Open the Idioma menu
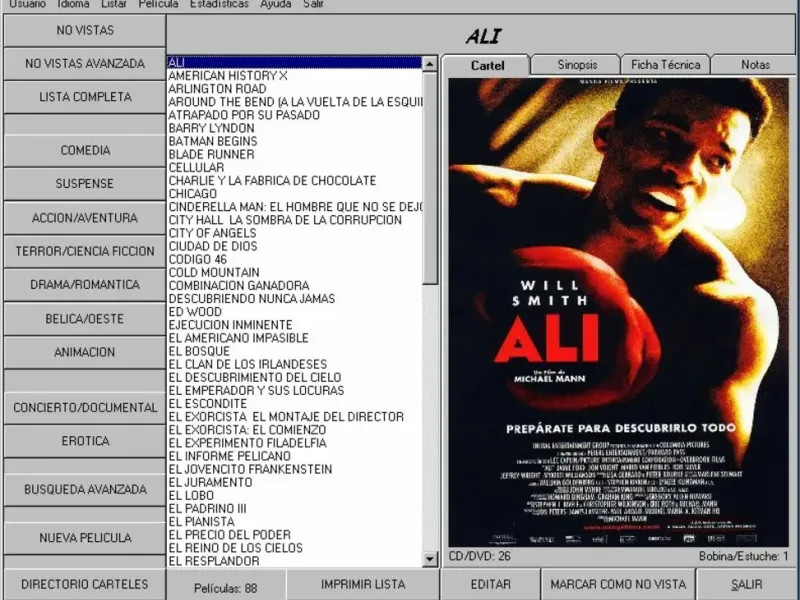Viewport: 800px width, 600px height. point(73,4)
